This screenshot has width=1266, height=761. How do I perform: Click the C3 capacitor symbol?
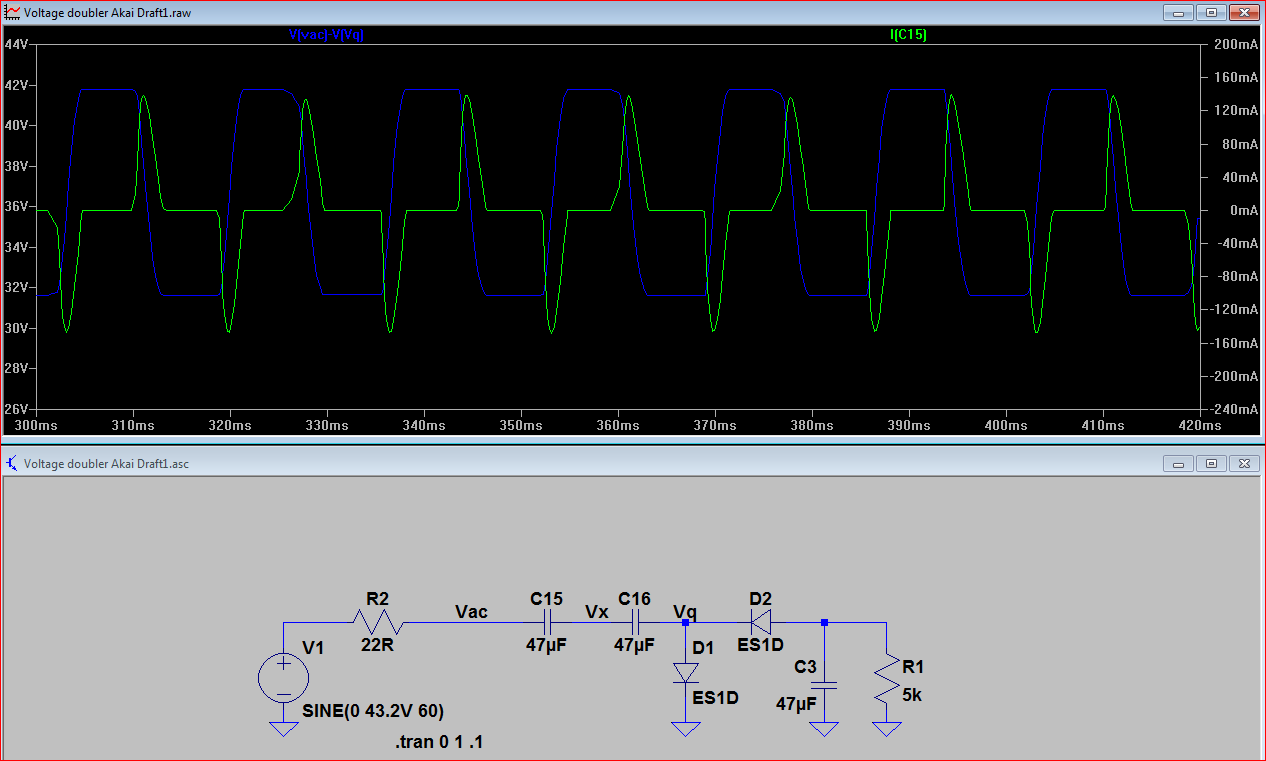pyautogui.click(x=824, y=686)
